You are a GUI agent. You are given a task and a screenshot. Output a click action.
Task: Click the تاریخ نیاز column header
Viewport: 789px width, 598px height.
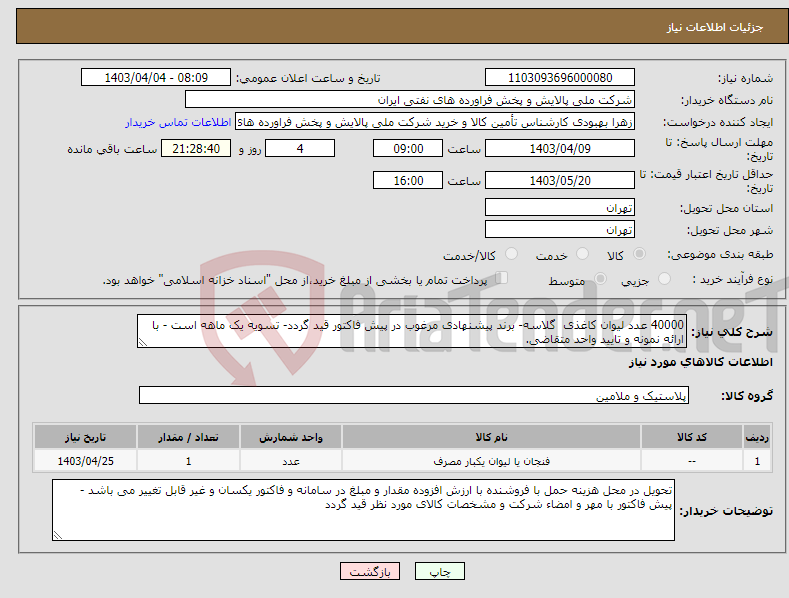(x=86, y=437)
